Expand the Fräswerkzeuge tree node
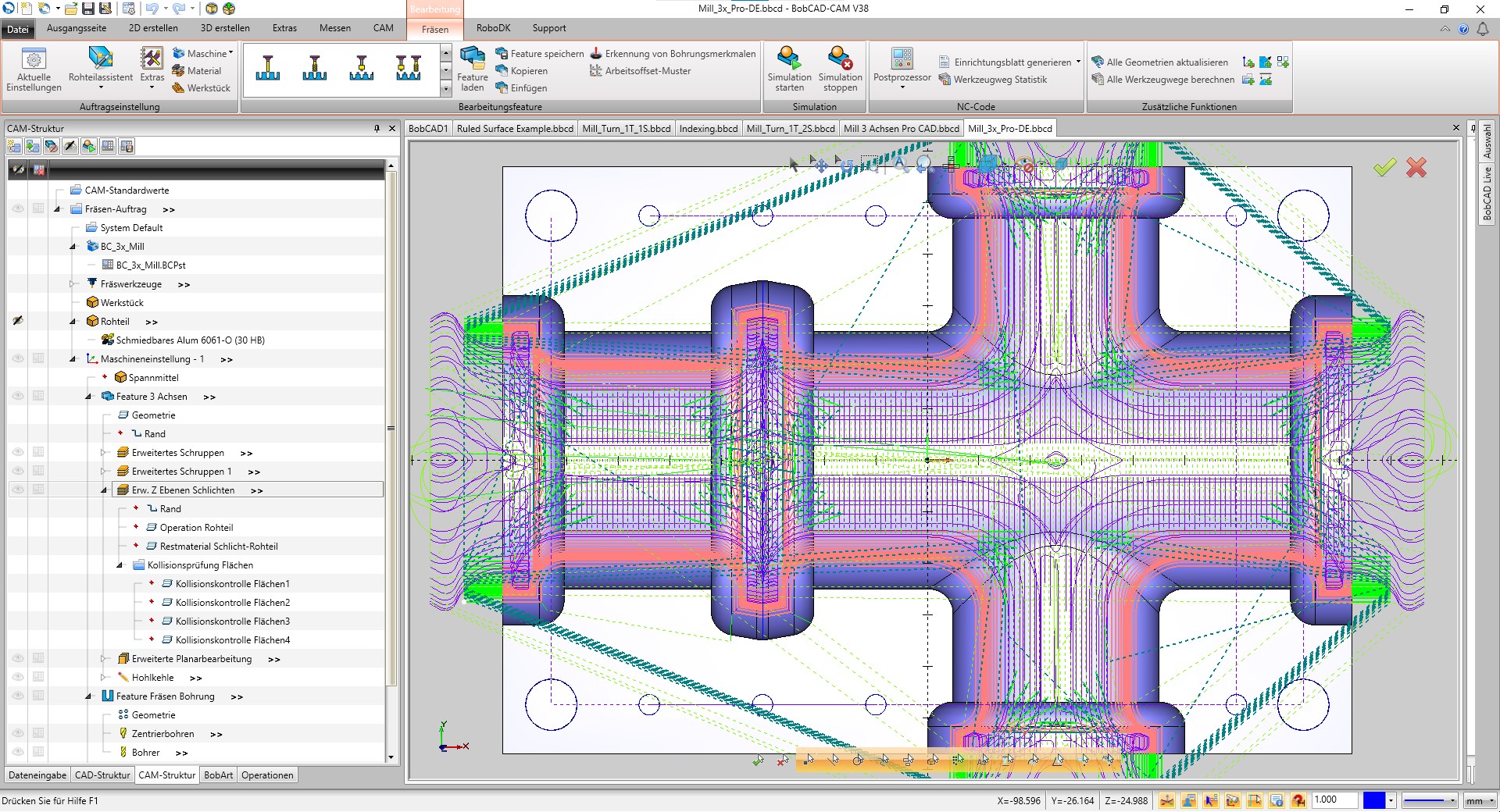The image size is (1500, 812). click(73, 284)
